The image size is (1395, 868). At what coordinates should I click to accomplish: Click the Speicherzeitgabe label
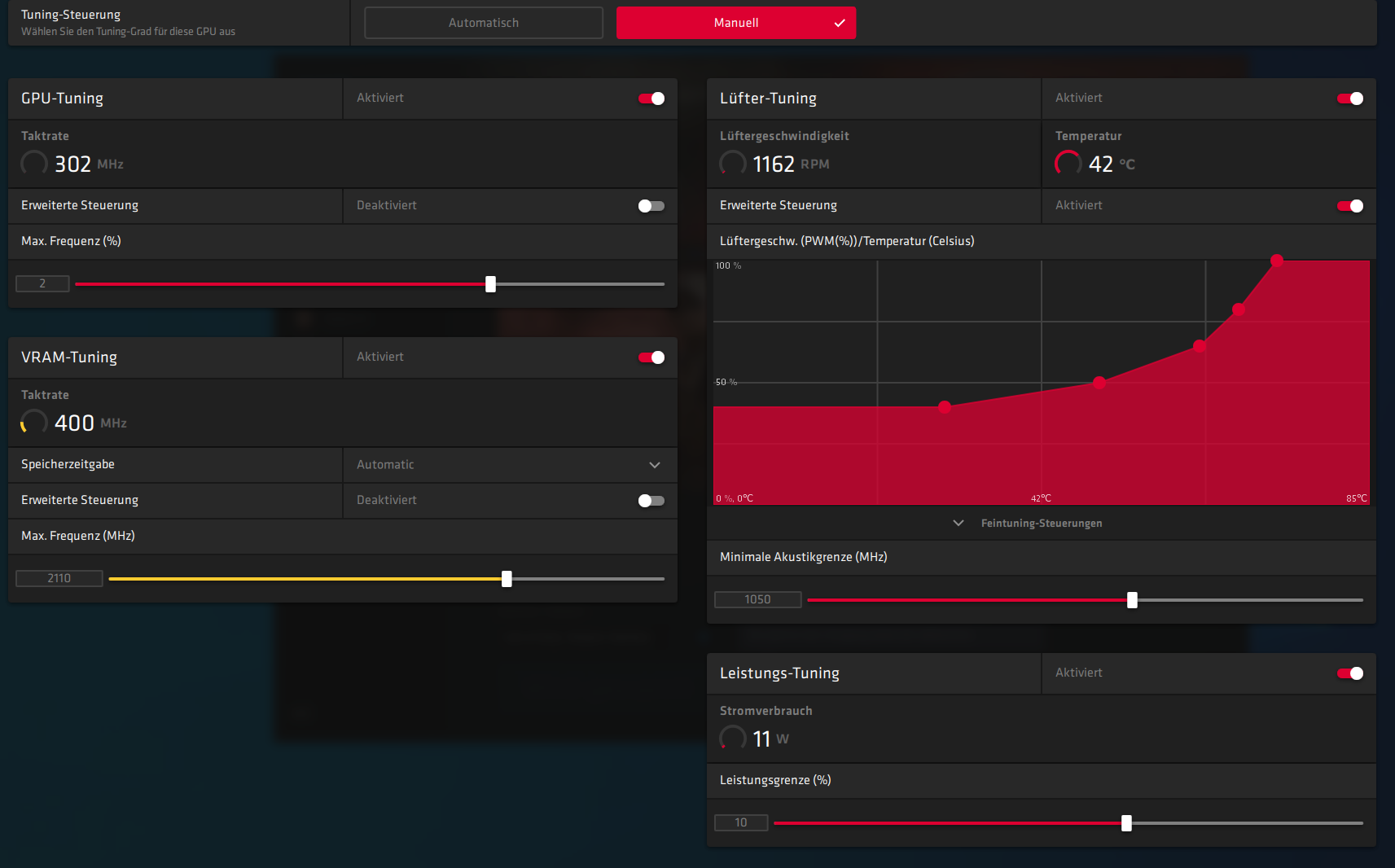68,464
